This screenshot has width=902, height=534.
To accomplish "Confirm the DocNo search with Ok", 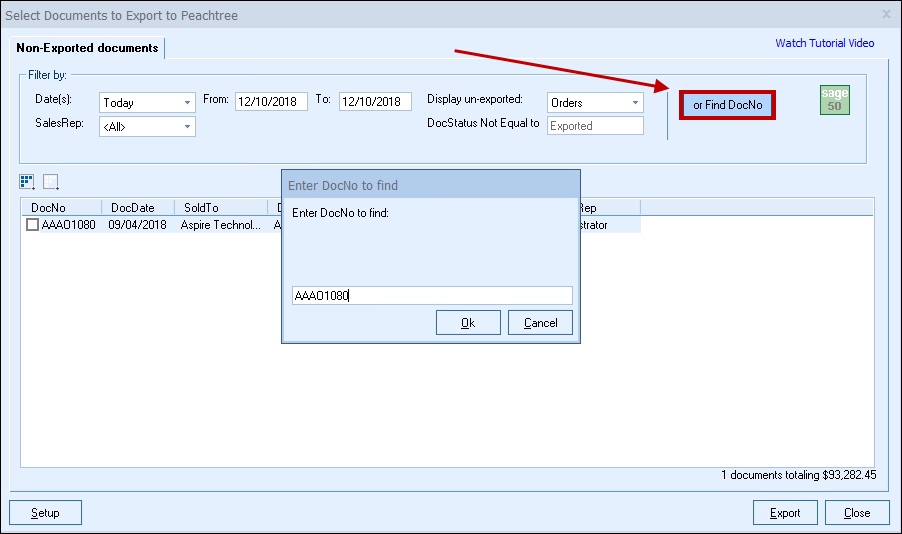I will coord(467,322).
